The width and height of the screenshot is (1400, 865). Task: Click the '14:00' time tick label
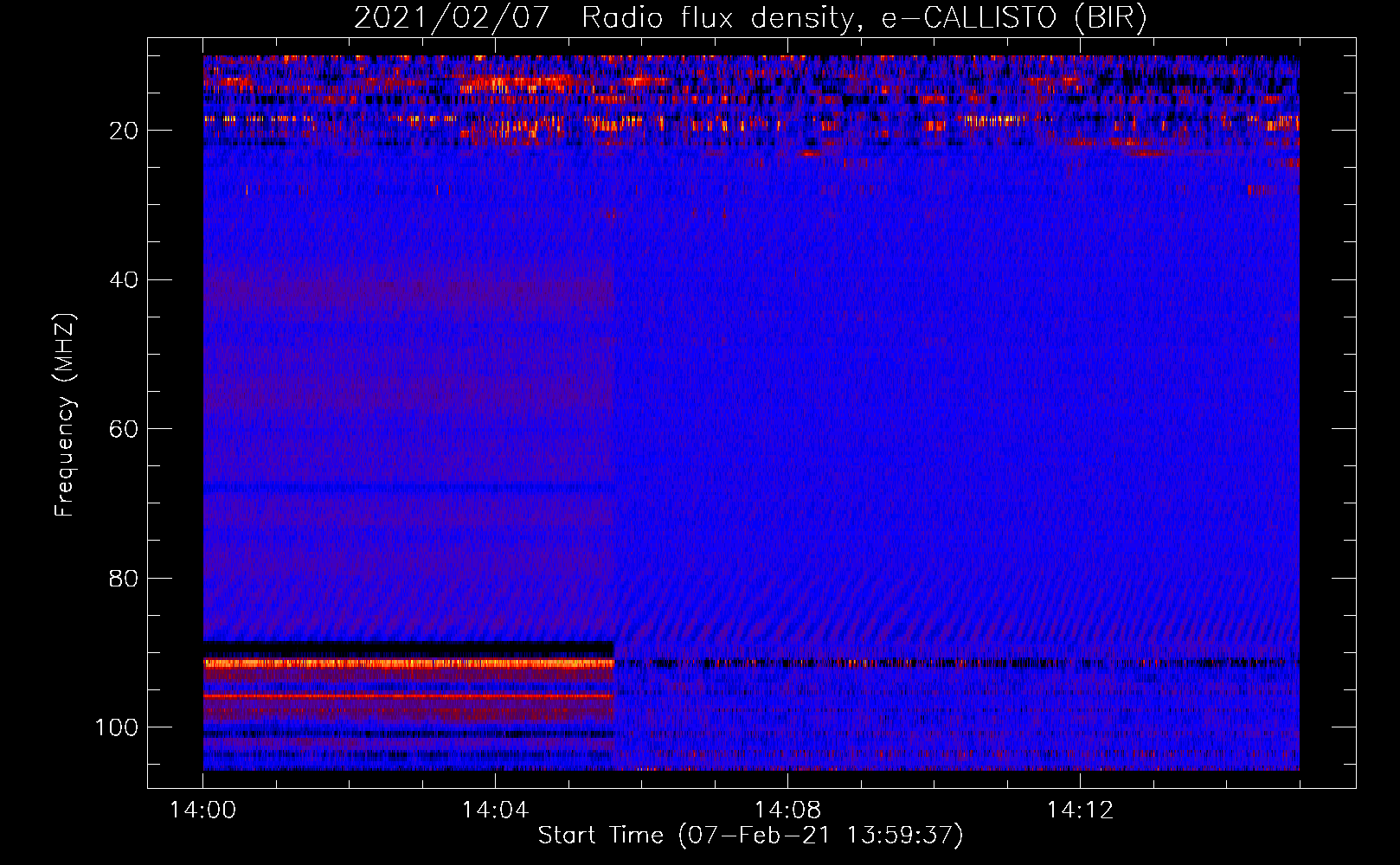[203, 811]
